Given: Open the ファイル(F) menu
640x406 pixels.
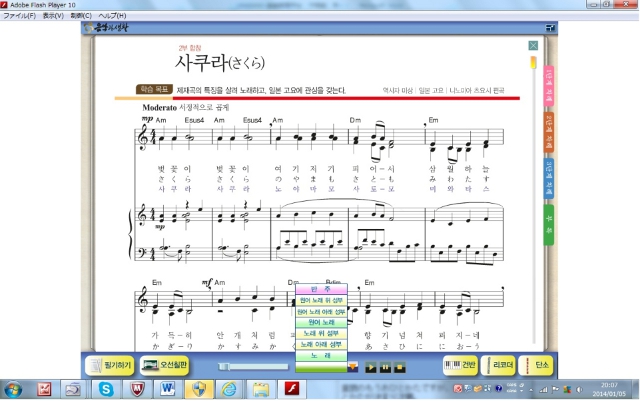Looking at the screenshot, I should [x=19, y=16].
